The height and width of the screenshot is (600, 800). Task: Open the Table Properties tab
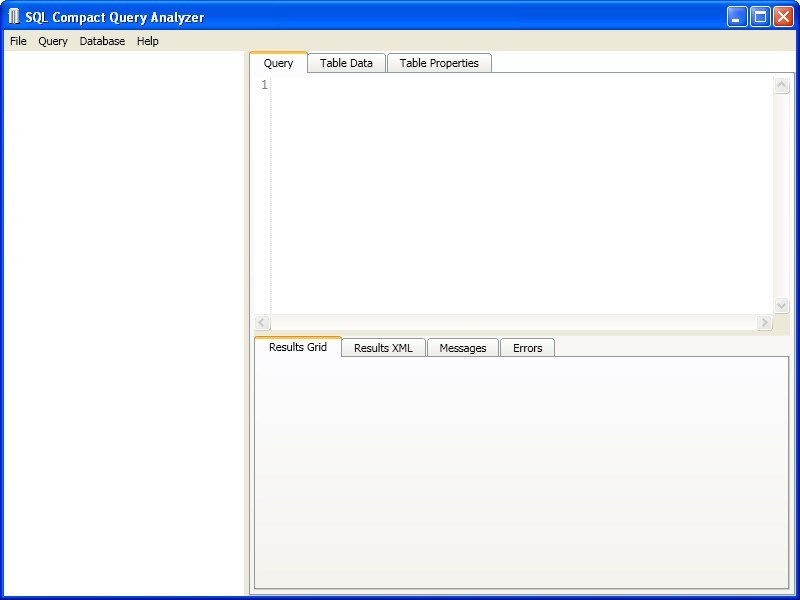click(439, 63)
